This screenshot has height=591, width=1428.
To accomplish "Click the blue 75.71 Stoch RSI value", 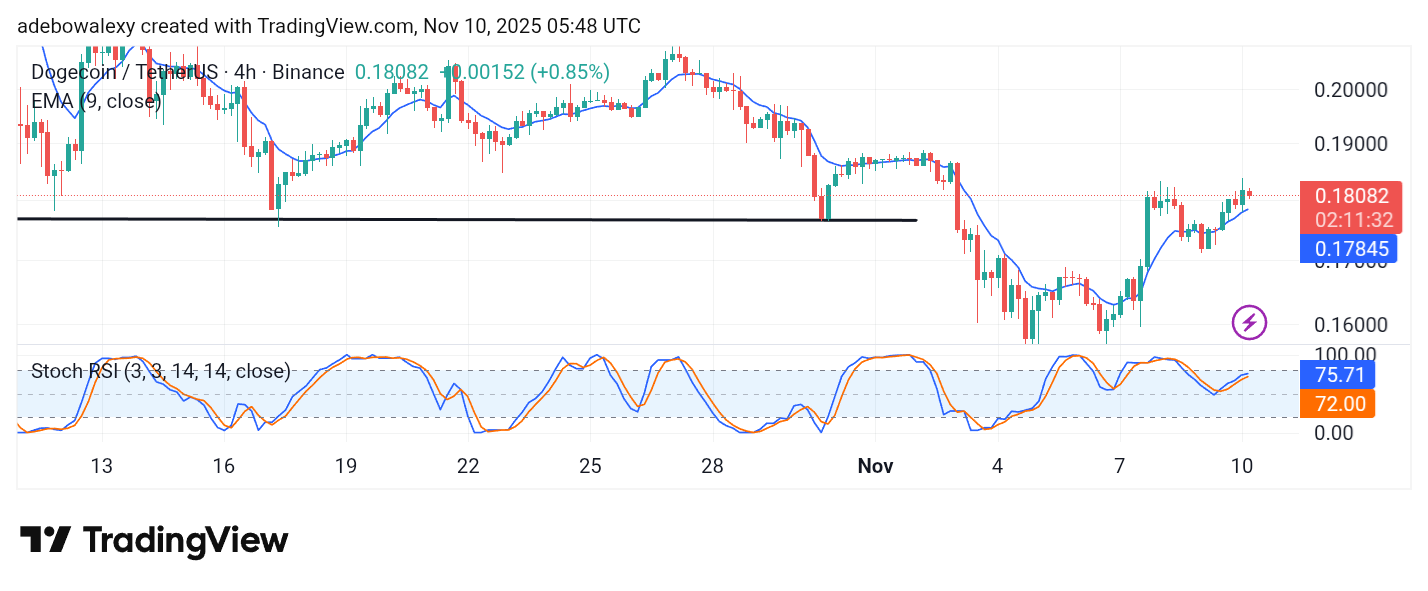I will [1336, 375].
